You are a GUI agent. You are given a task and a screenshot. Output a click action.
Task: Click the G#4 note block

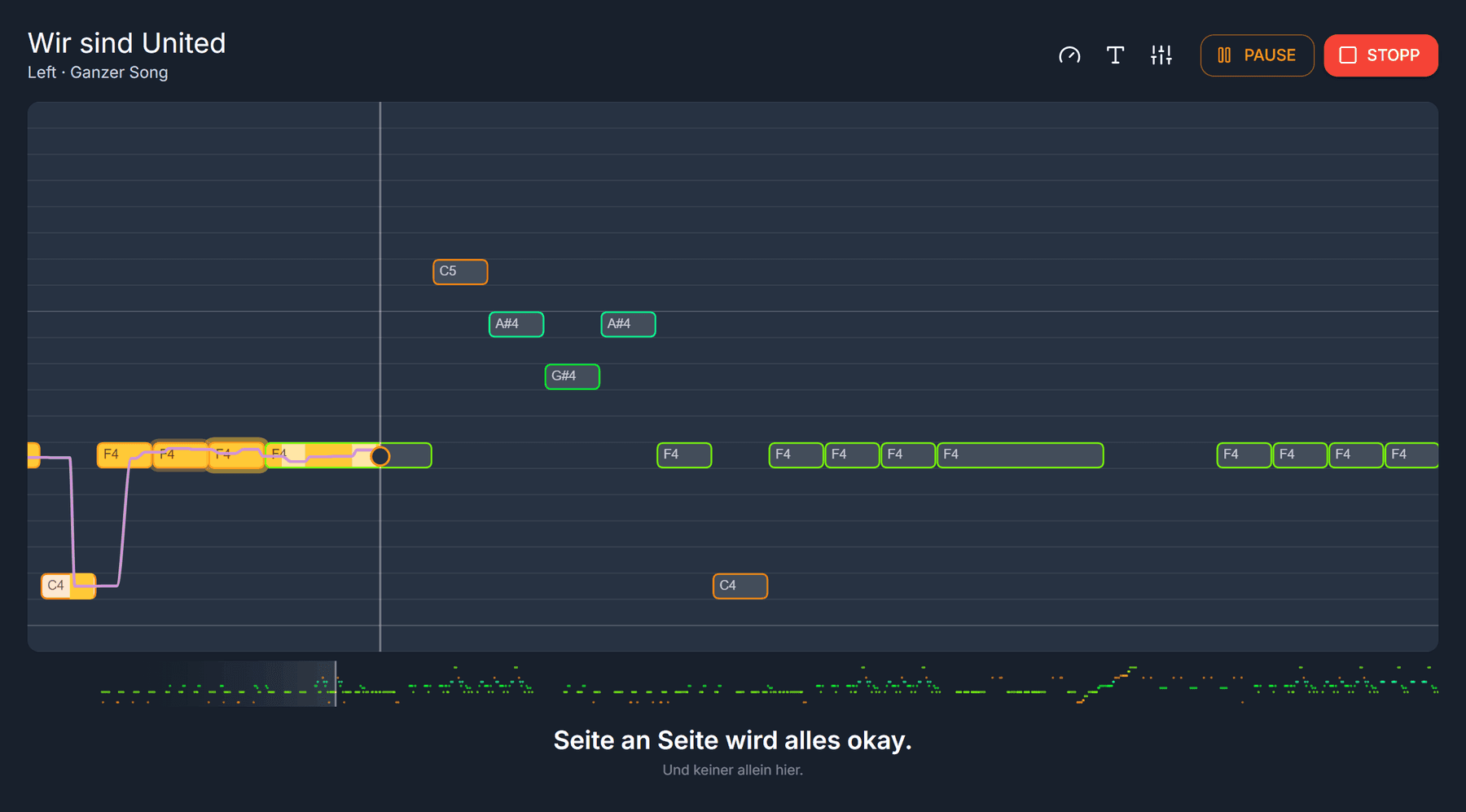[x=572, y=376]
